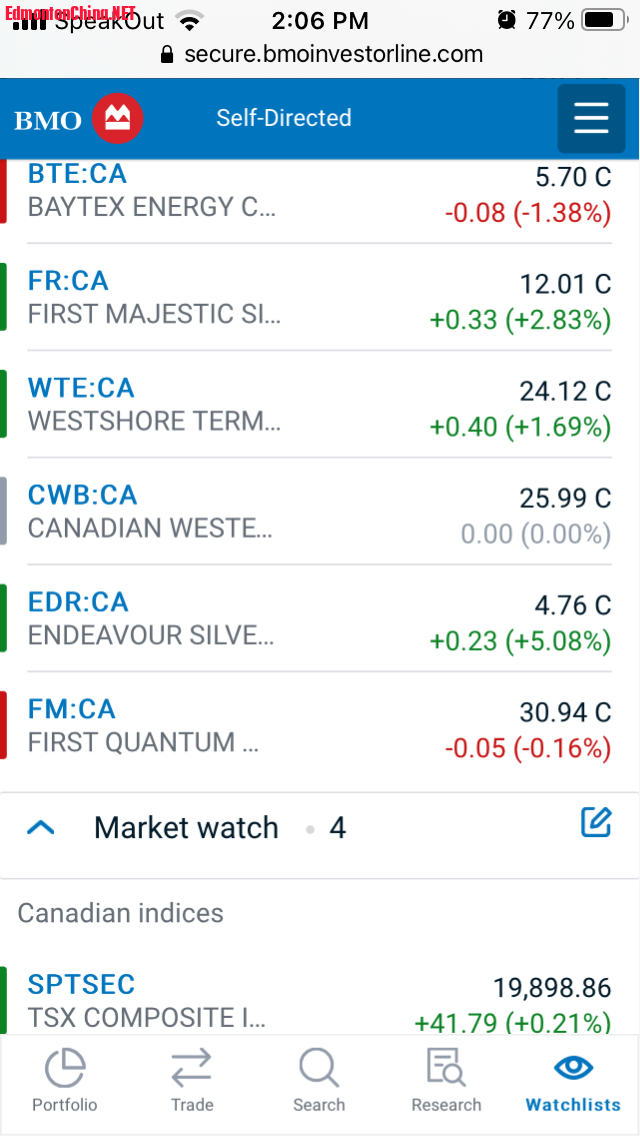This screenshot has width=640, height=1136.
Task: Edit the Market watch list
Action: 595,823
